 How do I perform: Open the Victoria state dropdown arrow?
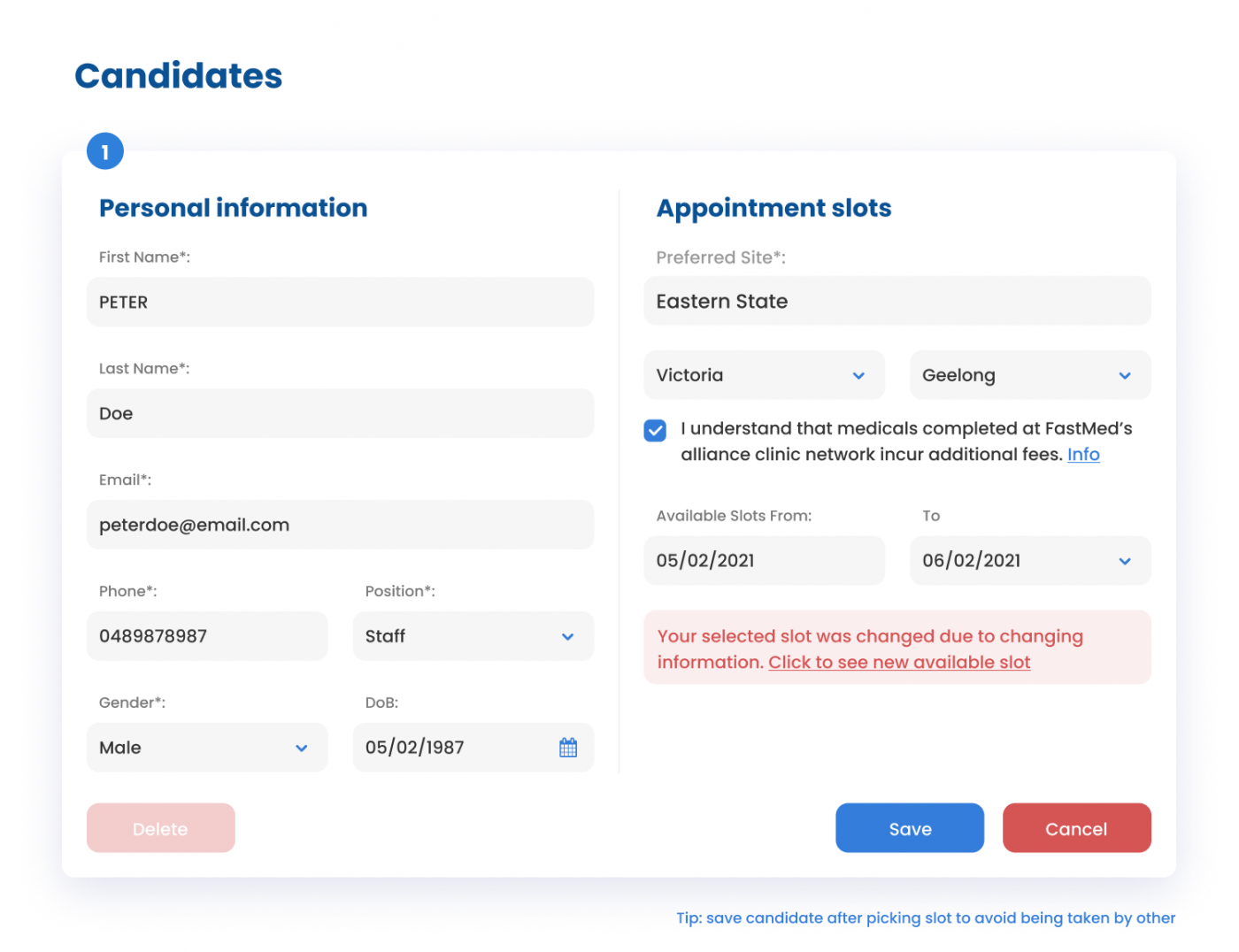858,375
